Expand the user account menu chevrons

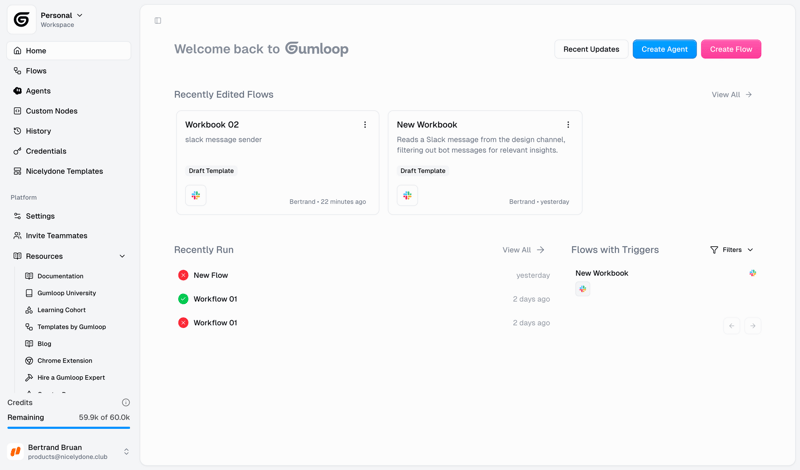pyautogui.click(x=126, y=452)
